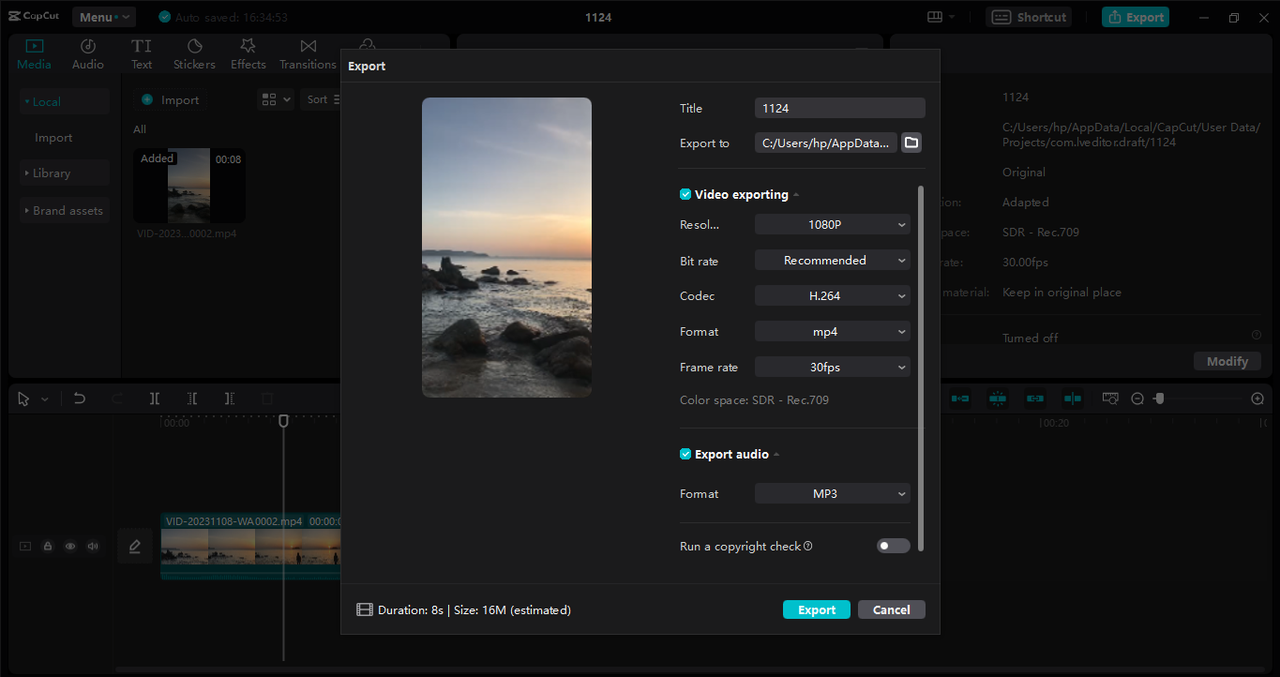Confirm with the dialog Export button
1280x677 pixels.
(x=817, y=610)
